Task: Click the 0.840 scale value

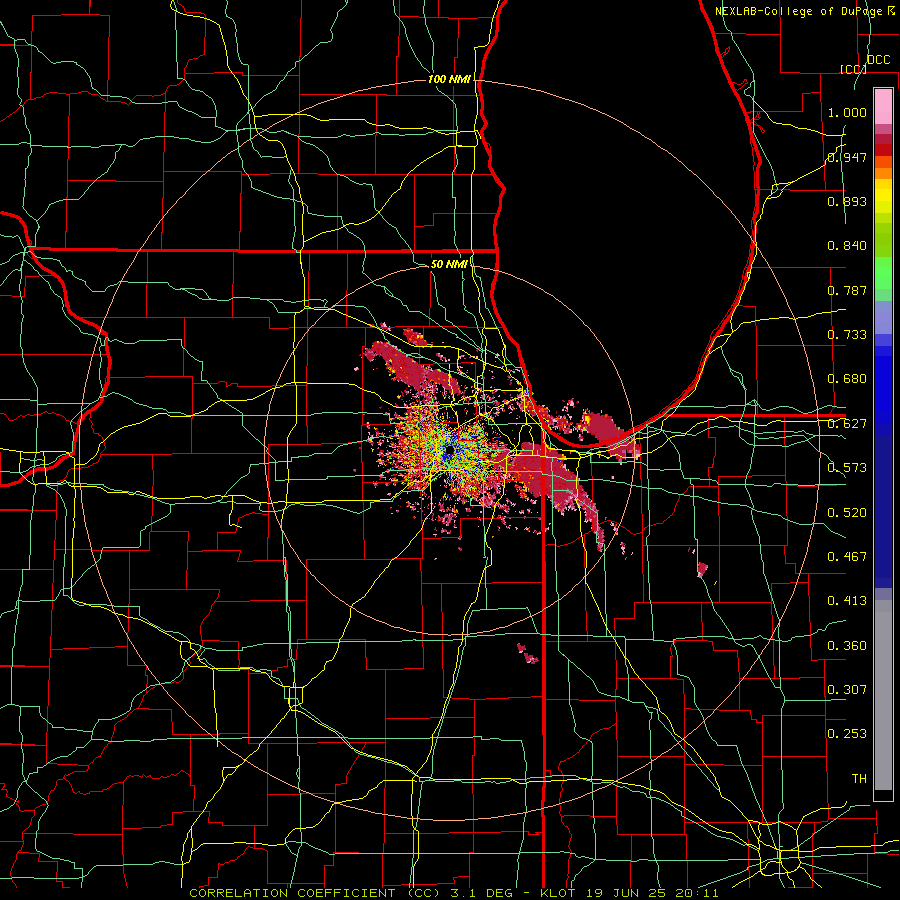Action: (847, 246)
